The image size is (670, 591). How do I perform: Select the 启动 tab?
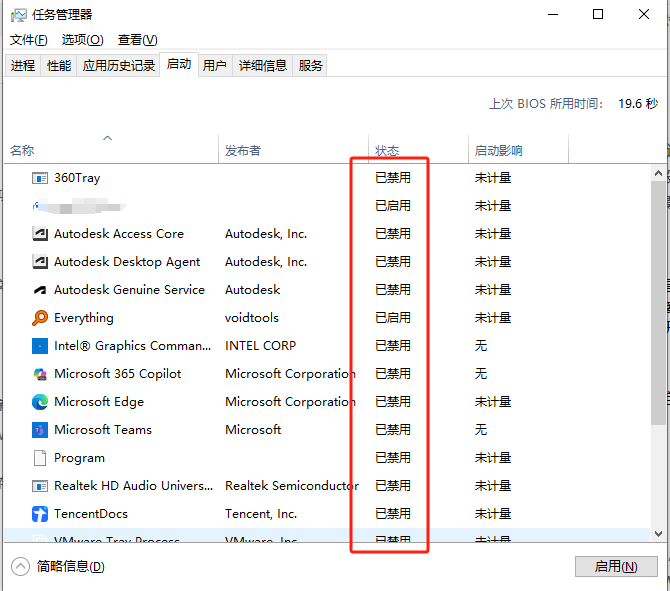(x=179, y=64)
